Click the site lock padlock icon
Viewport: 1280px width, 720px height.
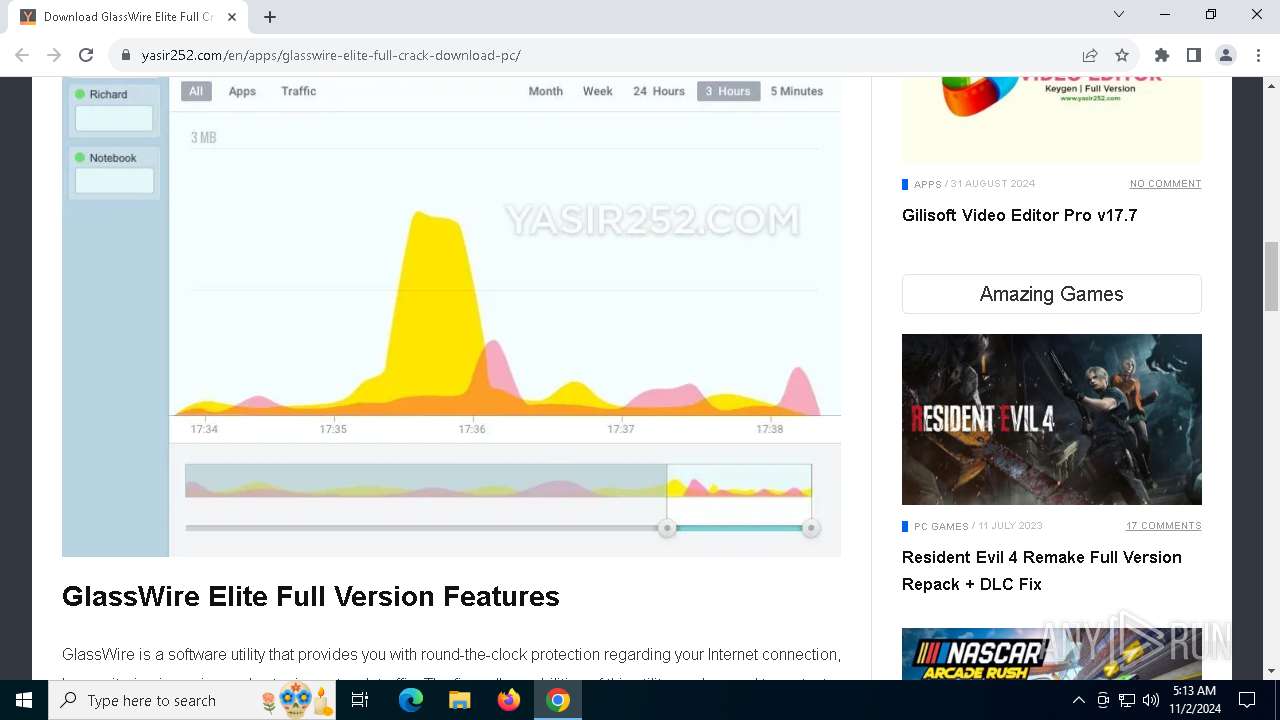coord(125,55)
